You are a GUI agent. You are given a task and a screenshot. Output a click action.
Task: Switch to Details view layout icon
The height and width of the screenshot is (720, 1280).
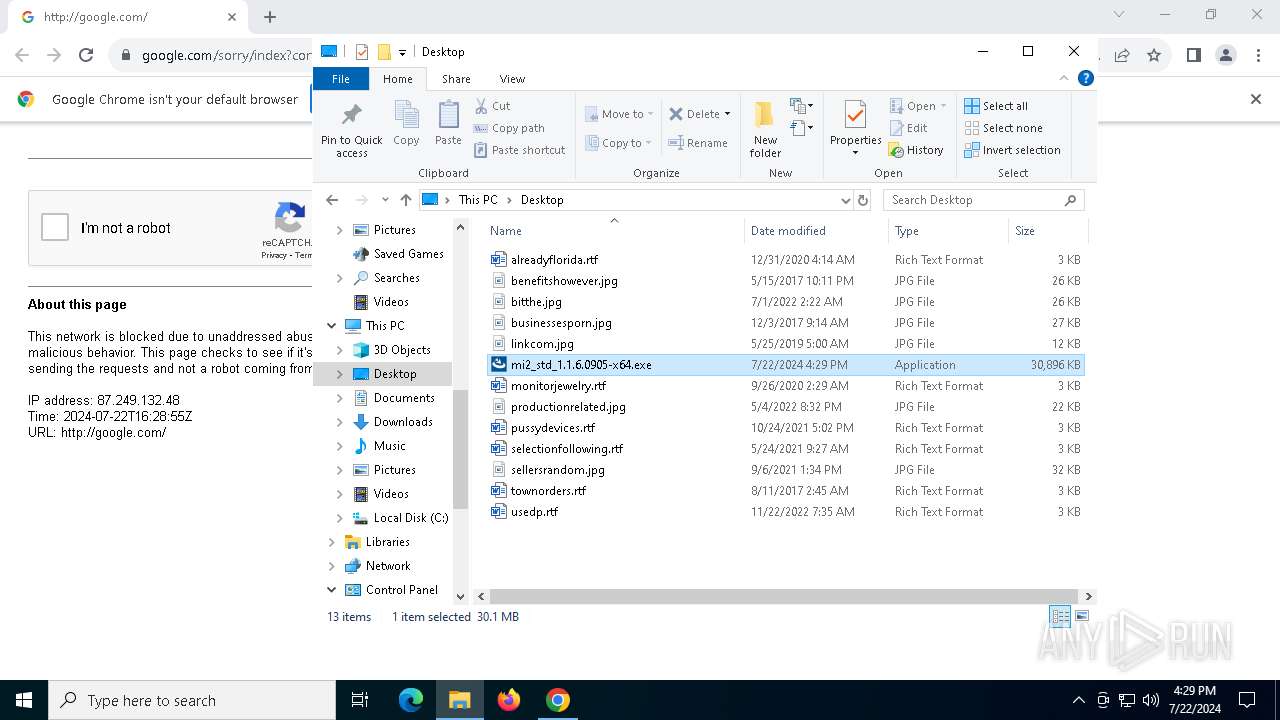(1060, 616)
